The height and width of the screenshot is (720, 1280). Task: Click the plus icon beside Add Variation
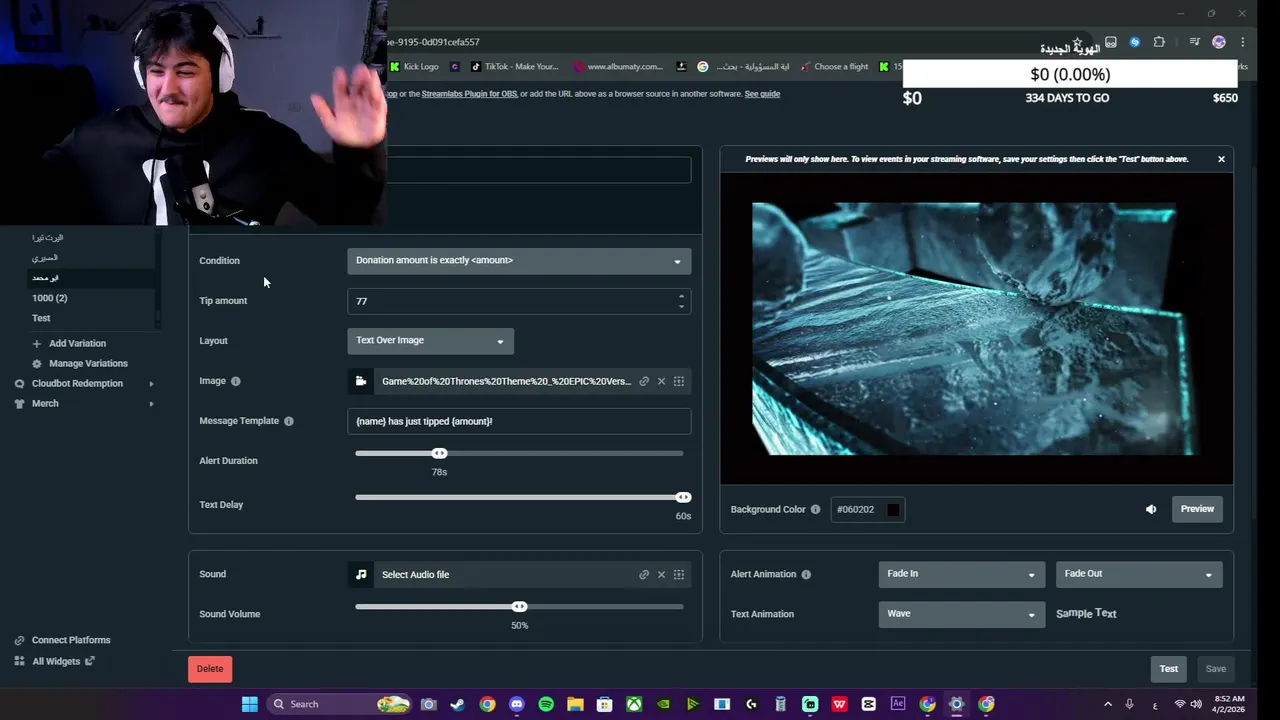37,343
